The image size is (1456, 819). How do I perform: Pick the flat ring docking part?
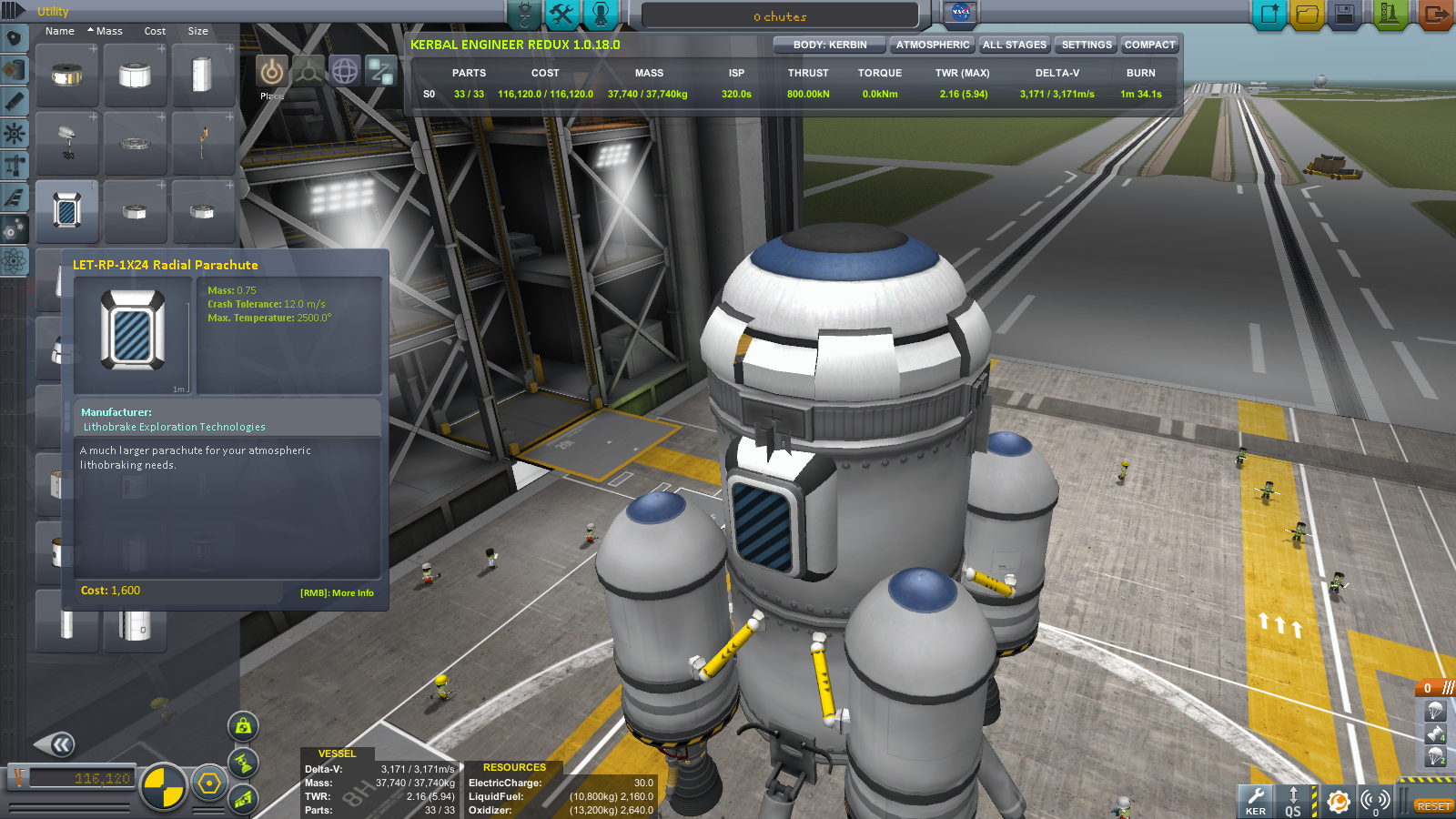click(135, 143)
